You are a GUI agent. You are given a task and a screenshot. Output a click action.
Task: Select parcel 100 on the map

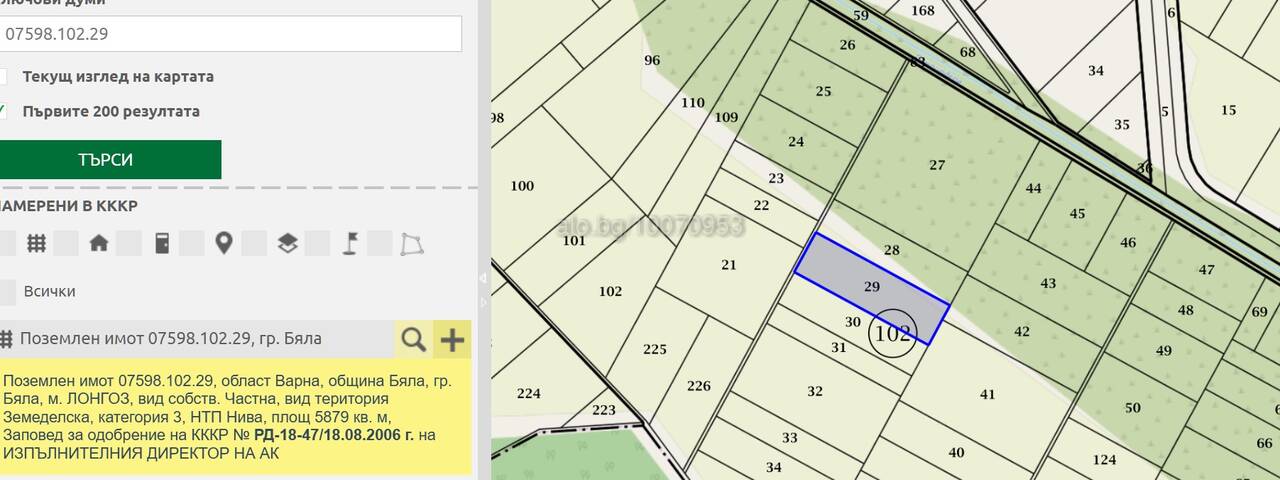pyautogui.click(x=522, y=186)
